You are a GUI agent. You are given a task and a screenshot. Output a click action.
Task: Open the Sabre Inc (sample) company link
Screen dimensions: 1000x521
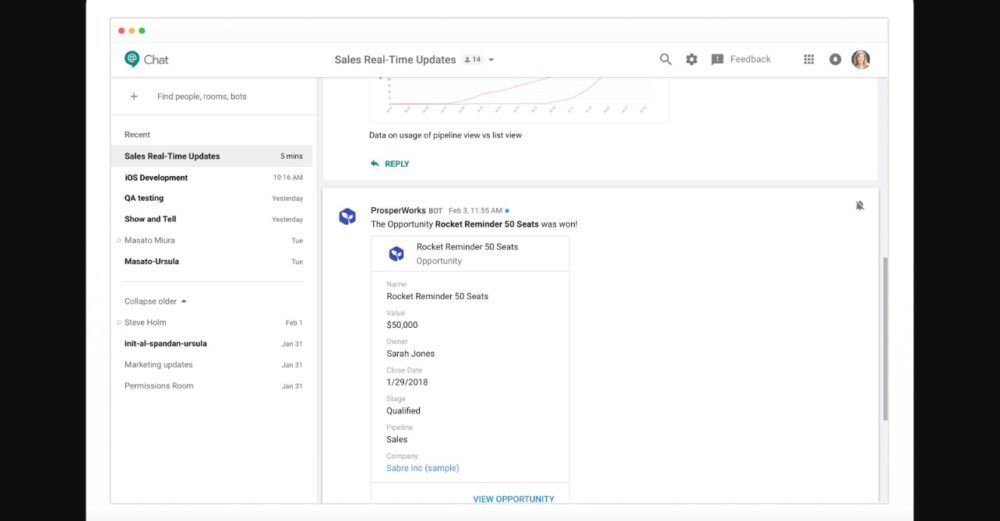tap(422, 468)
